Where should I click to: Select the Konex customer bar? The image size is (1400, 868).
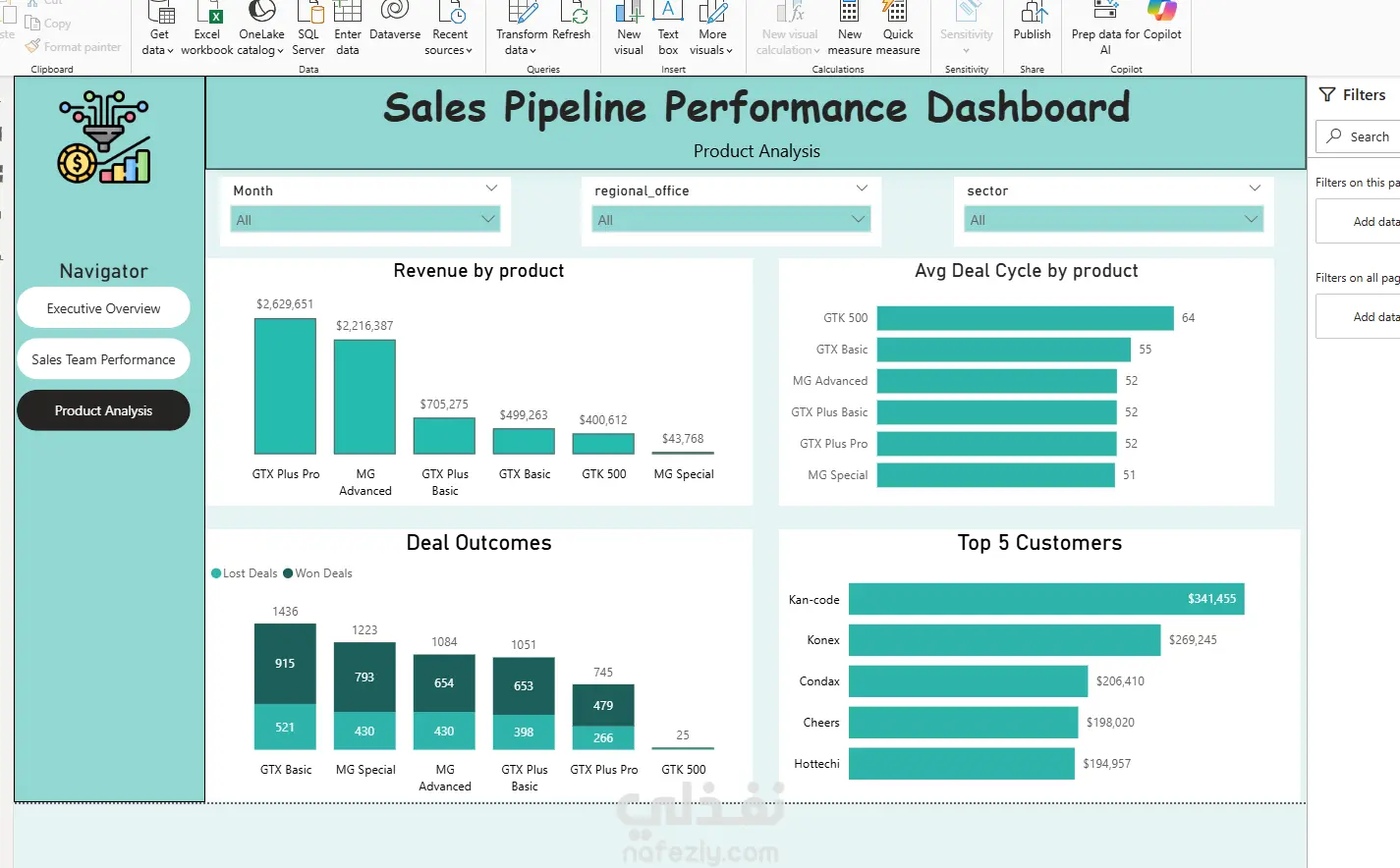(x=1004, y=640)
